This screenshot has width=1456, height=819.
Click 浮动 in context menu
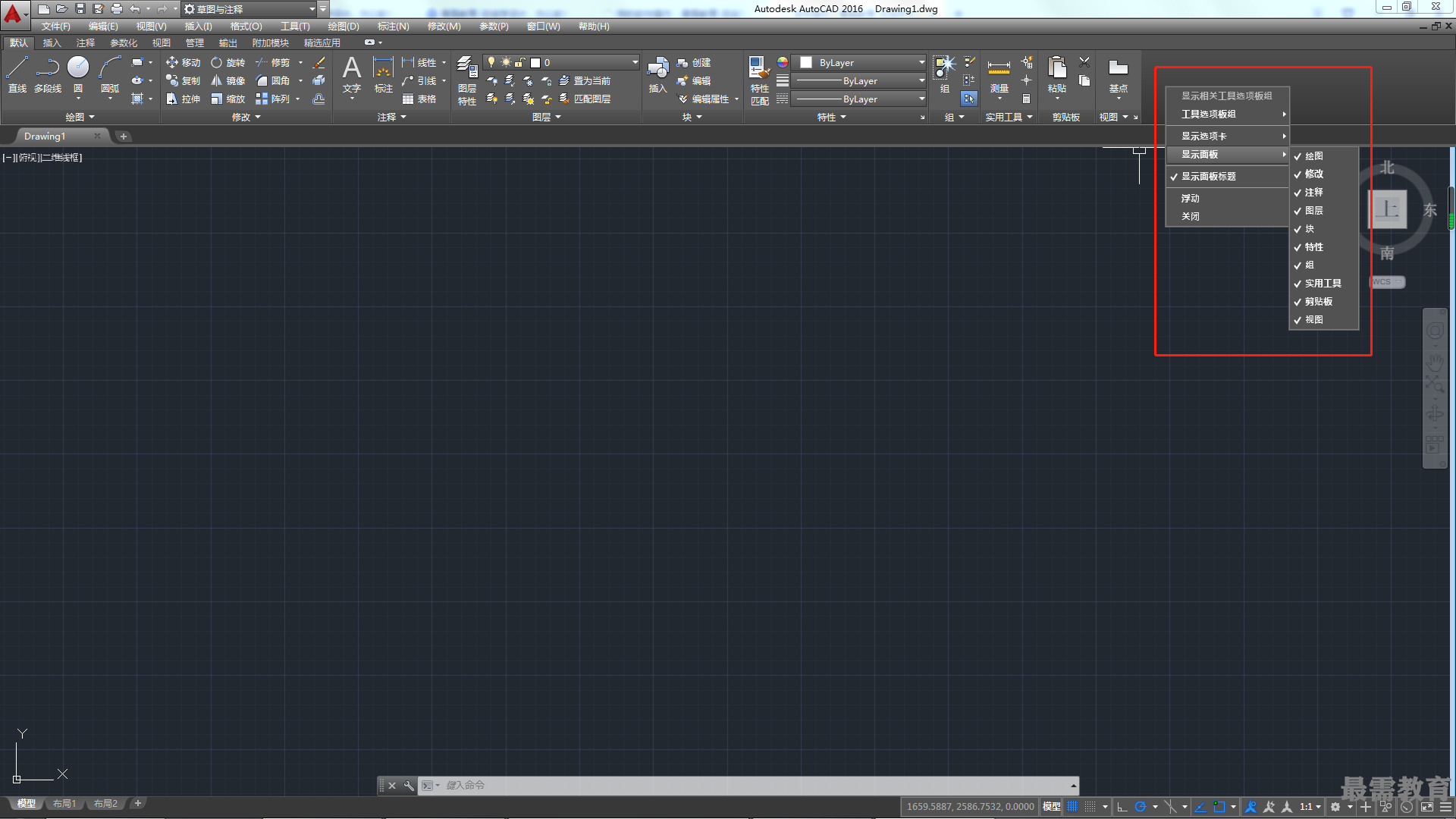pyautogui.click(x=1227, y=199)
